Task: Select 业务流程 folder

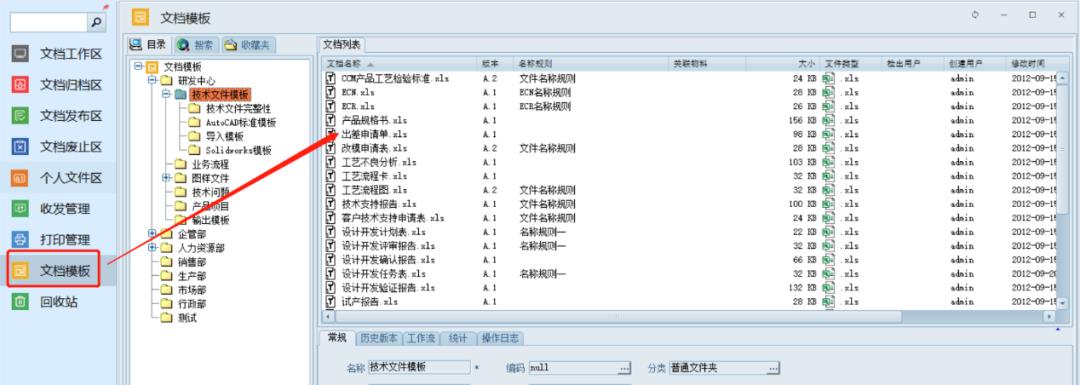Action: (210, 165)
